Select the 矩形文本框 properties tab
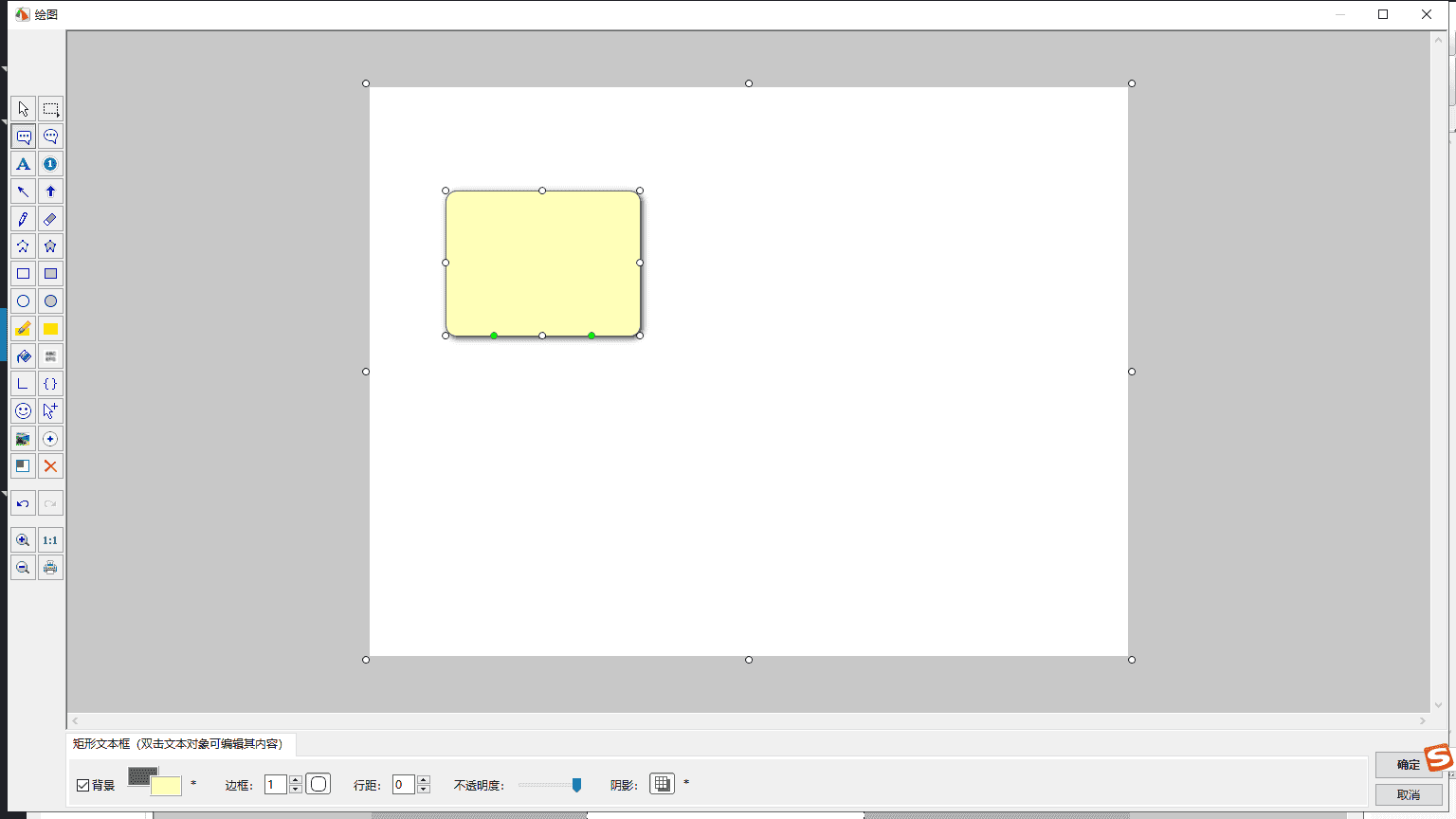The height and width of the screenshot is (819, 1456). (178, 744)
